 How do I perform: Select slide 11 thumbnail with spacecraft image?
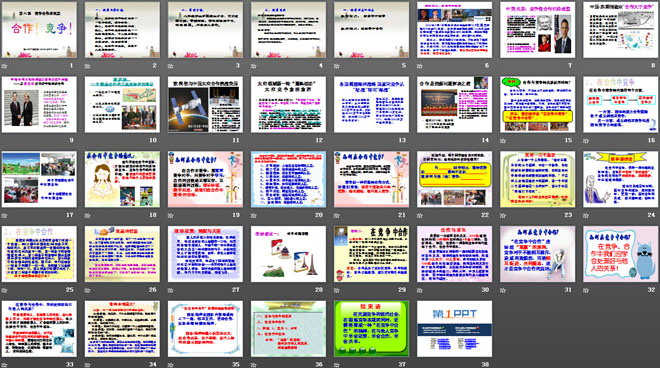(x=205, y=104)
